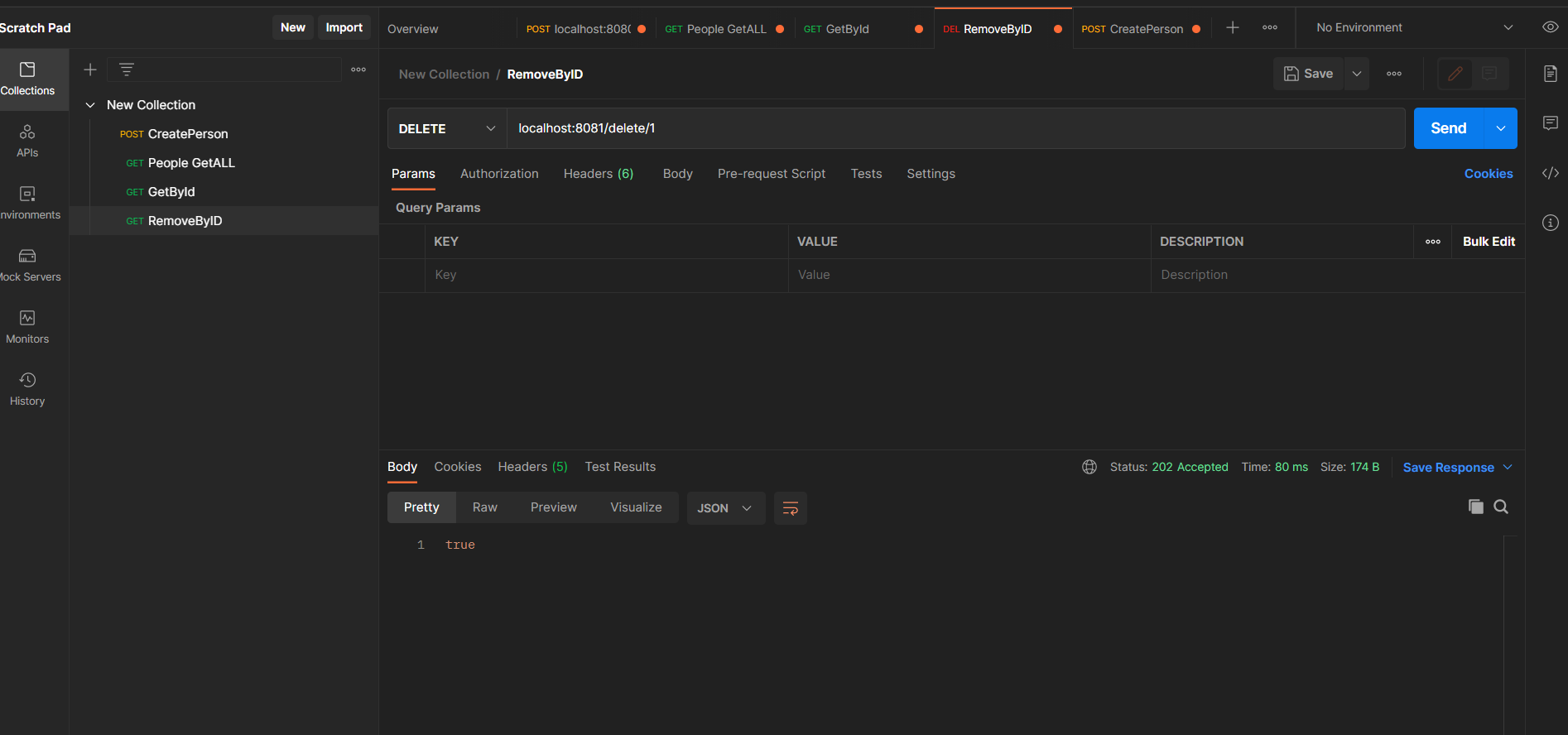Open the response Headers (5) tab

pyautogui.click(x=533, y=467)
